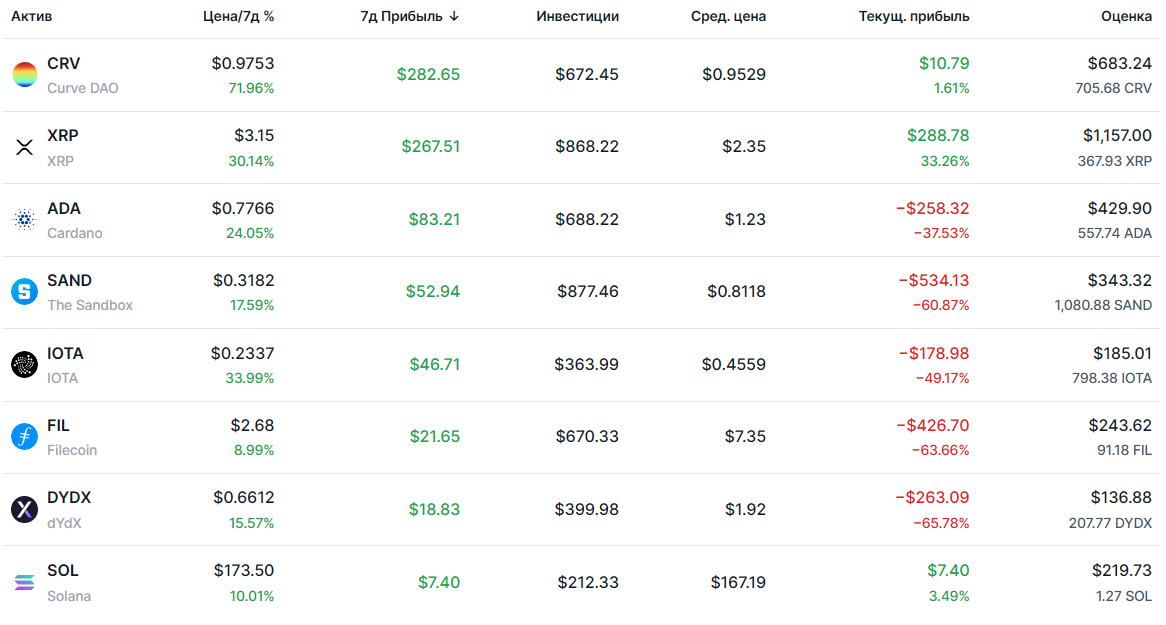Click the Curve DAO rainbow coin icon

pos(24,75)
